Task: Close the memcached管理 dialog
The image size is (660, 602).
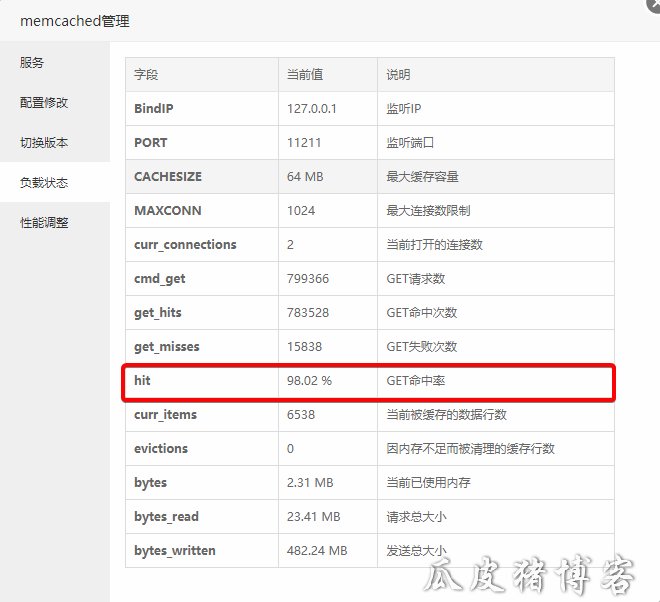Action: [x=655, y=3]
